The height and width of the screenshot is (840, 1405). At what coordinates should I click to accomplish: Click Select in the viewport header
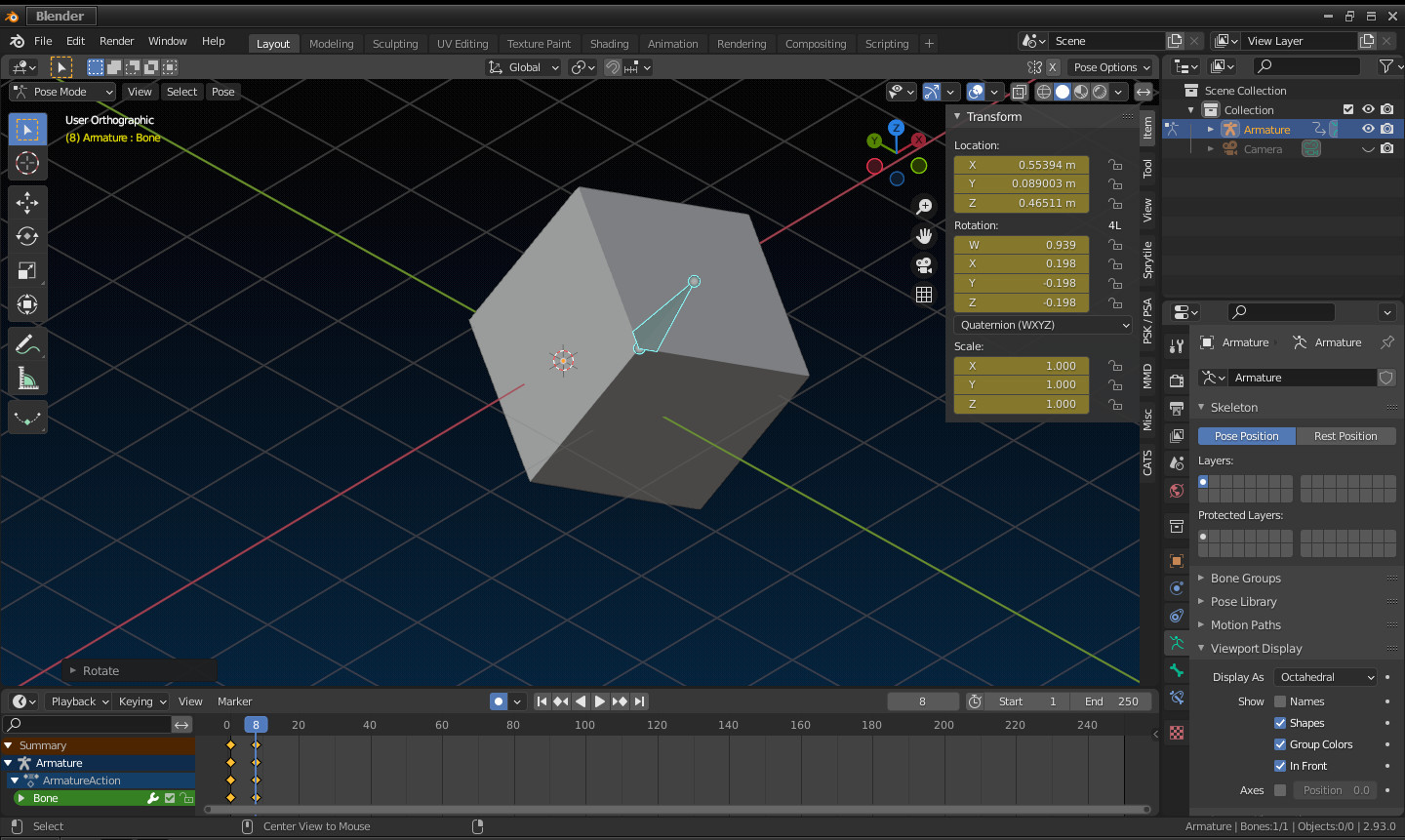181,91
